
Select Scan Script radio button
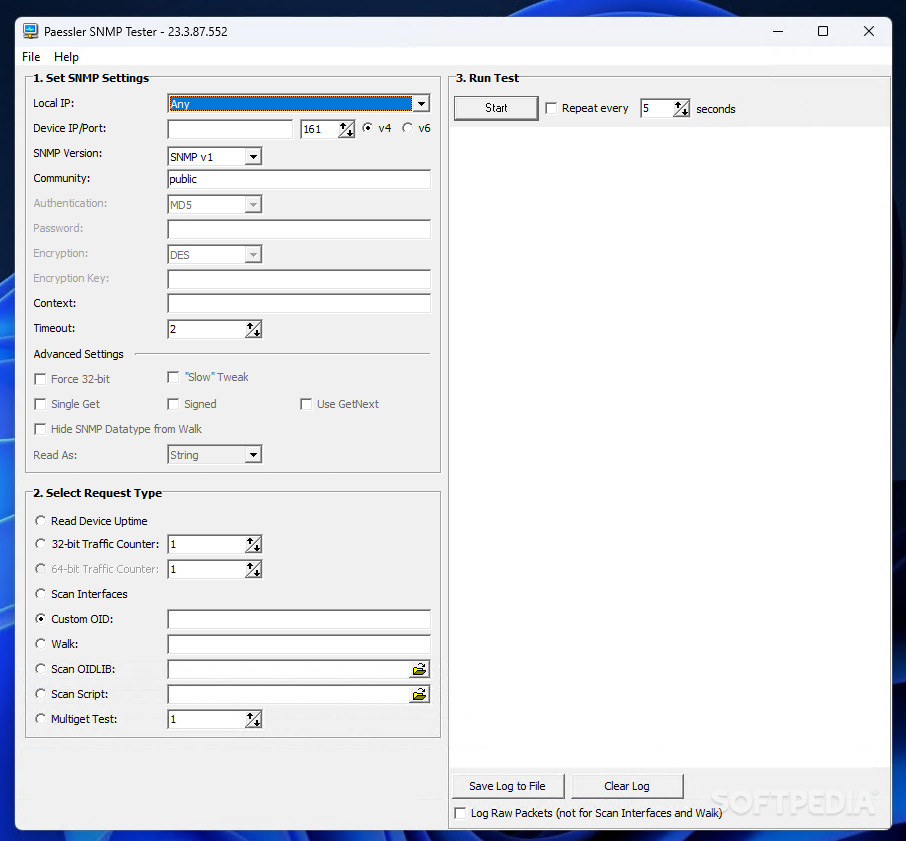[40, 694]
